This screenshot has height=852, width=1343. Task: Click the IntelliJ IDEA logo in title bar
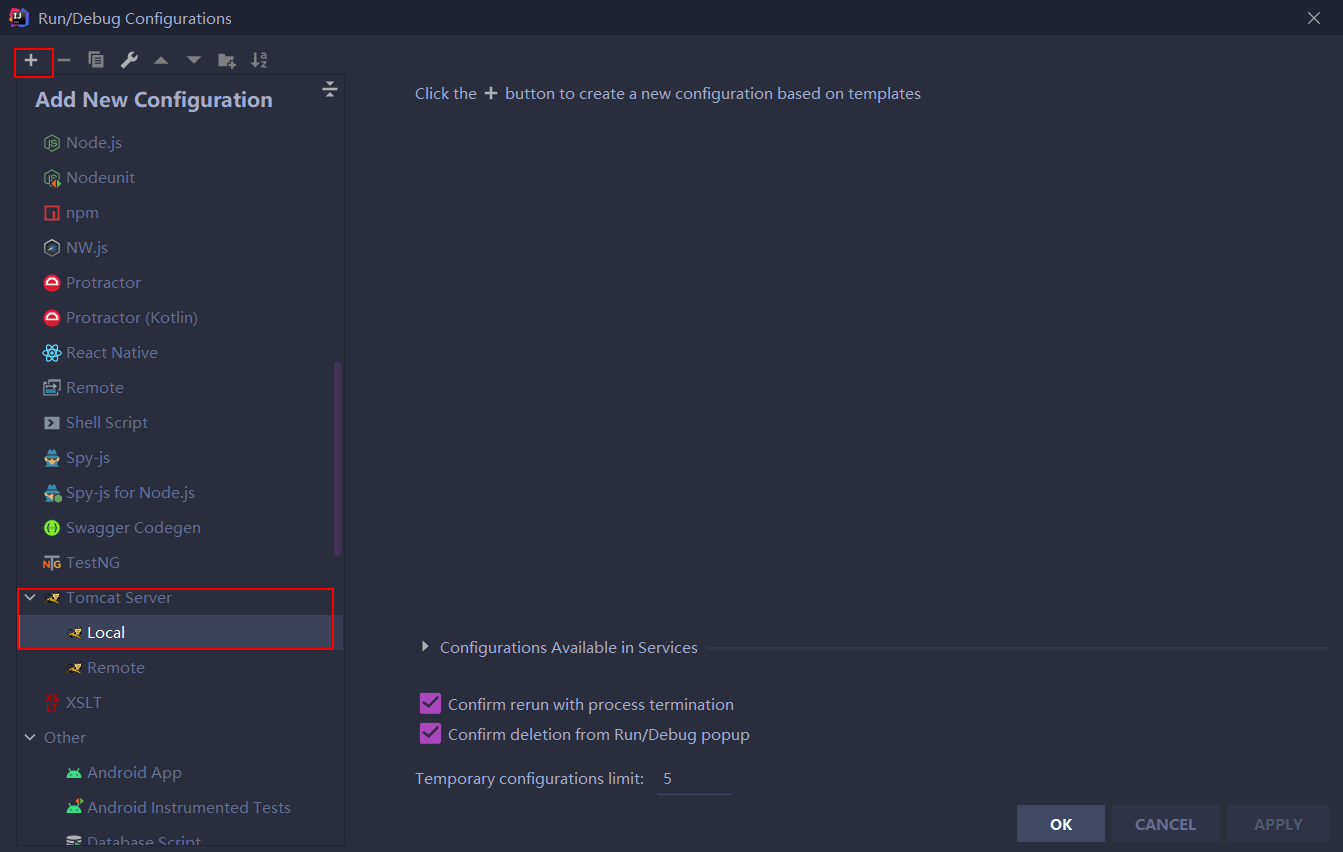19,18
